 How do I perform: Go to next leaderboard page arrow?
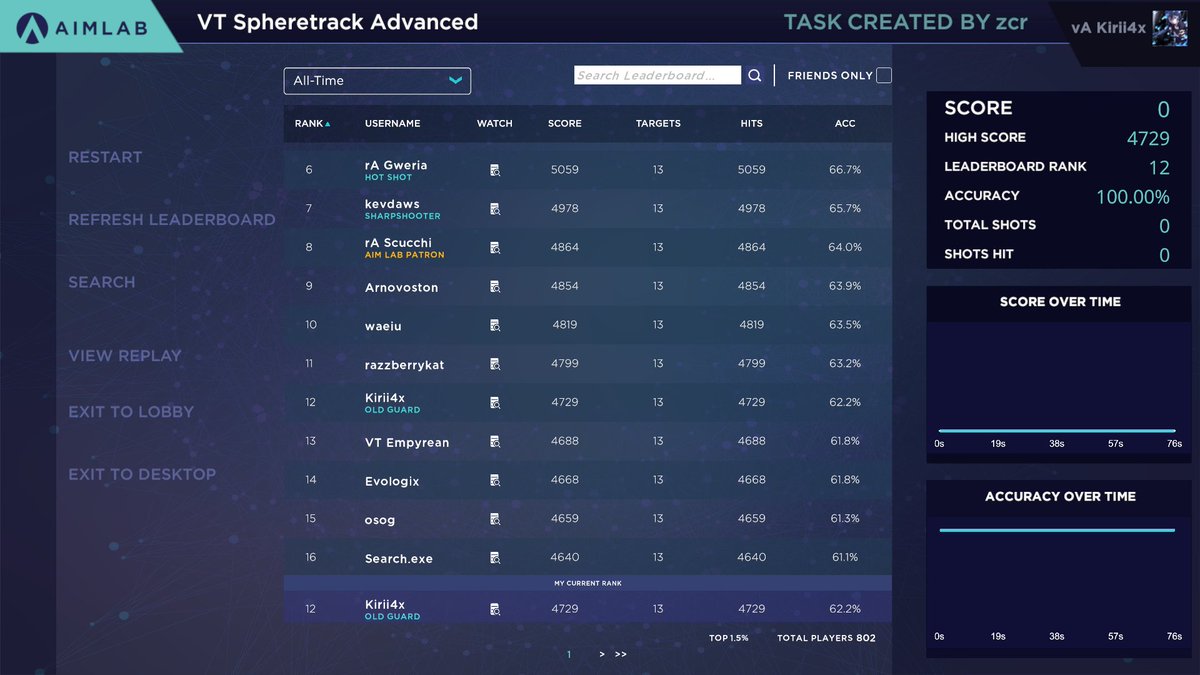click(602, 655)
